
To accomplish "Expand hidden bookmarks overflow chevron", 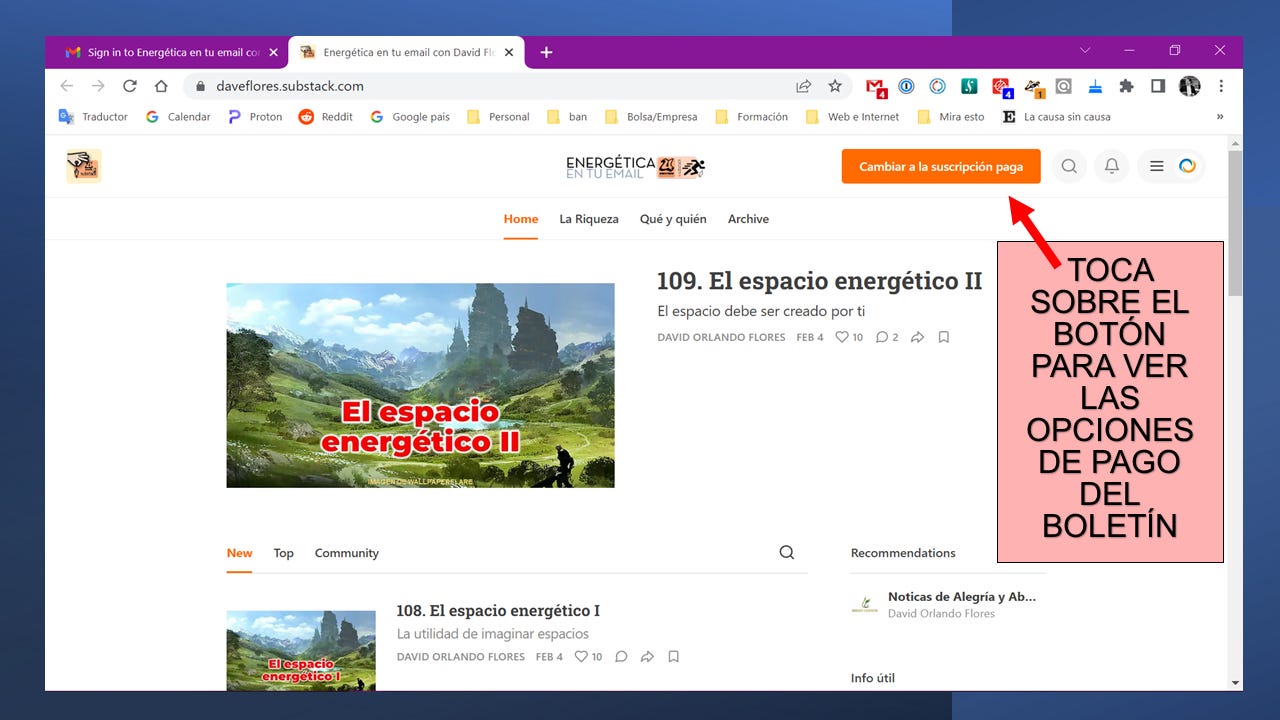I will (x=1220, y=117).
